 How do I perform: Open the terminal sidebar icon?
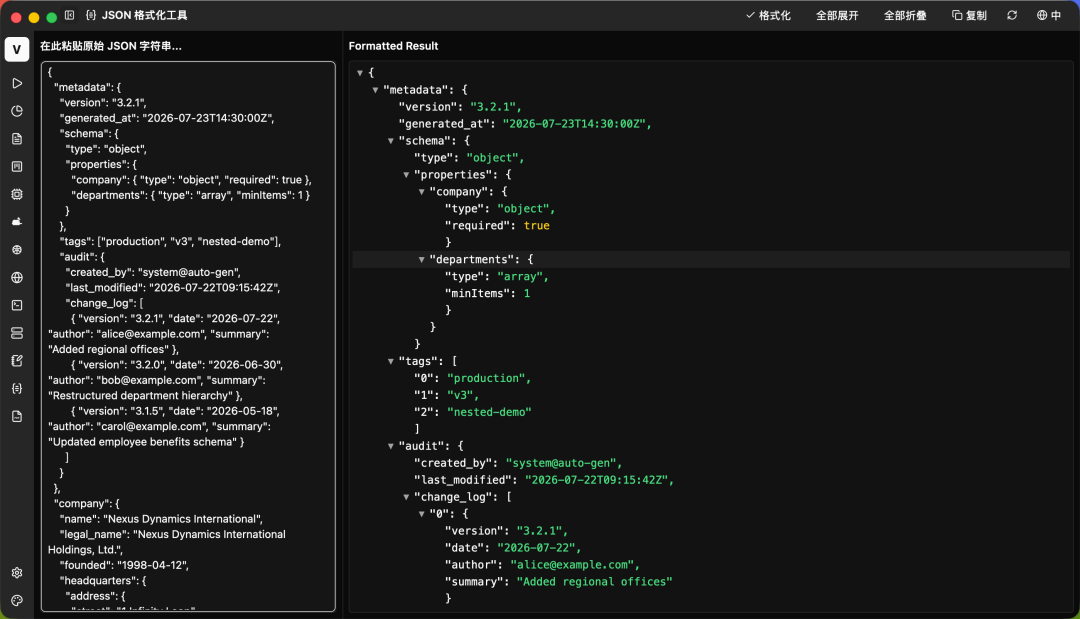(17, 305)
